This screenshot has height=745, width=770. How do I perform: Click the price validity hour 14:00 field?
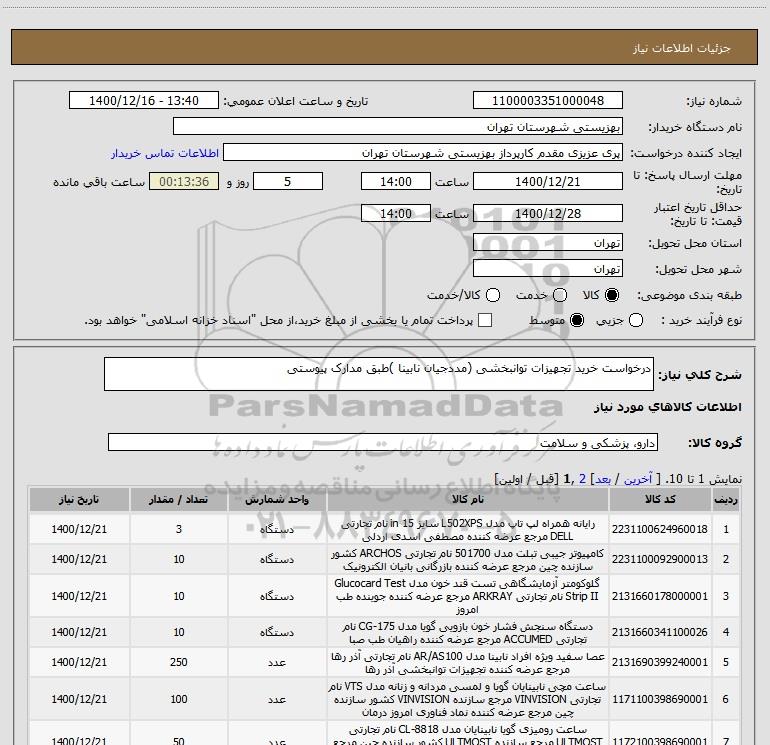pyautogui.click(x=396, y=213)
